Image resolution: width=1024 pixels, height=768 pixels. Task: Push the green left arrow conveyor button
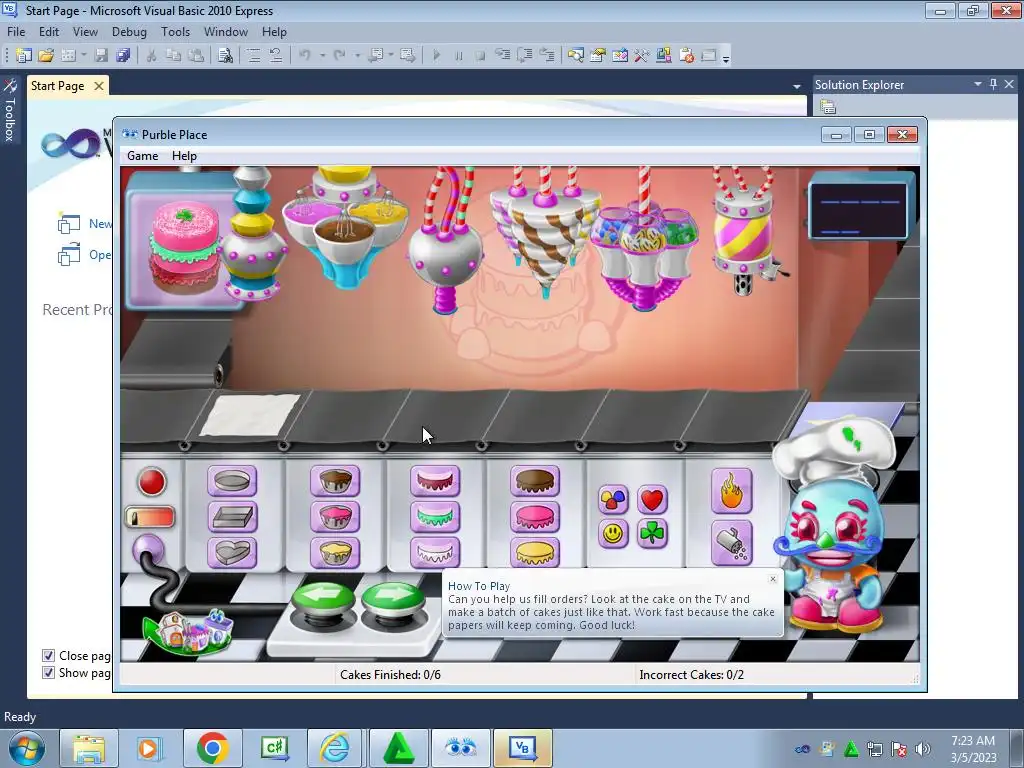(324, 599)
